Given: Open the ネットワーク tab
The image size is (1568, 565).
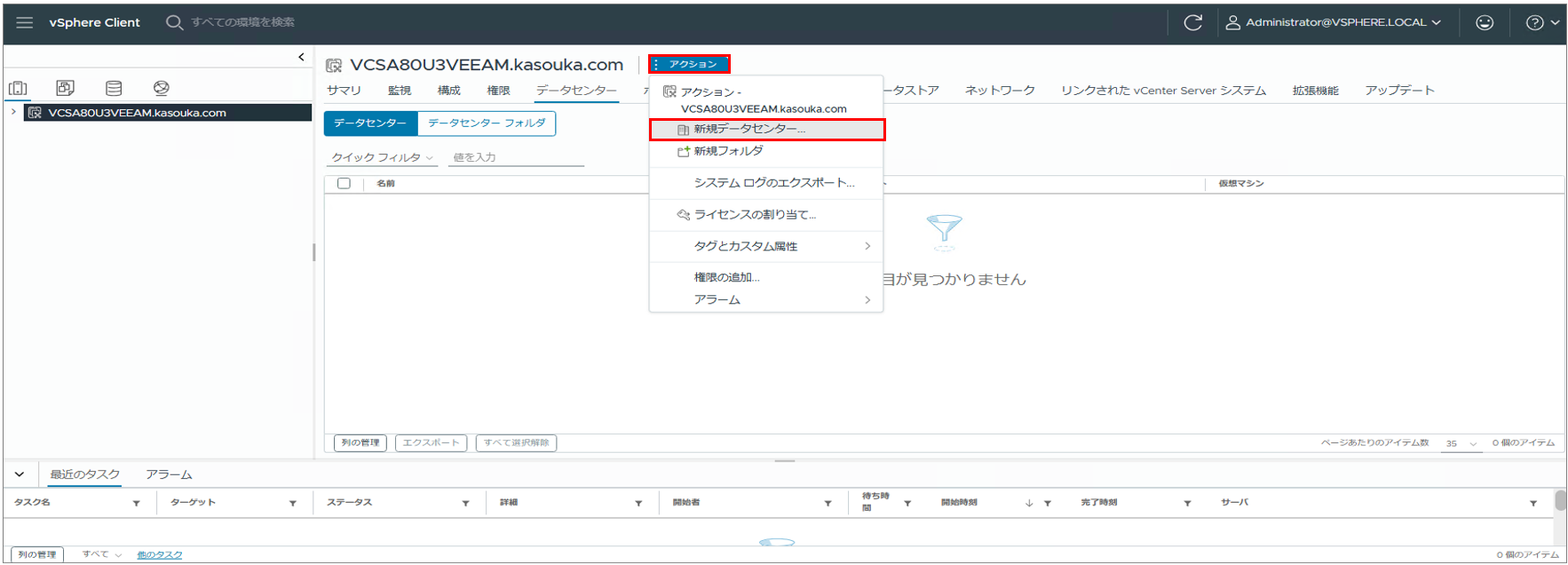Looking at the screenshot, I should point(1000,91).
